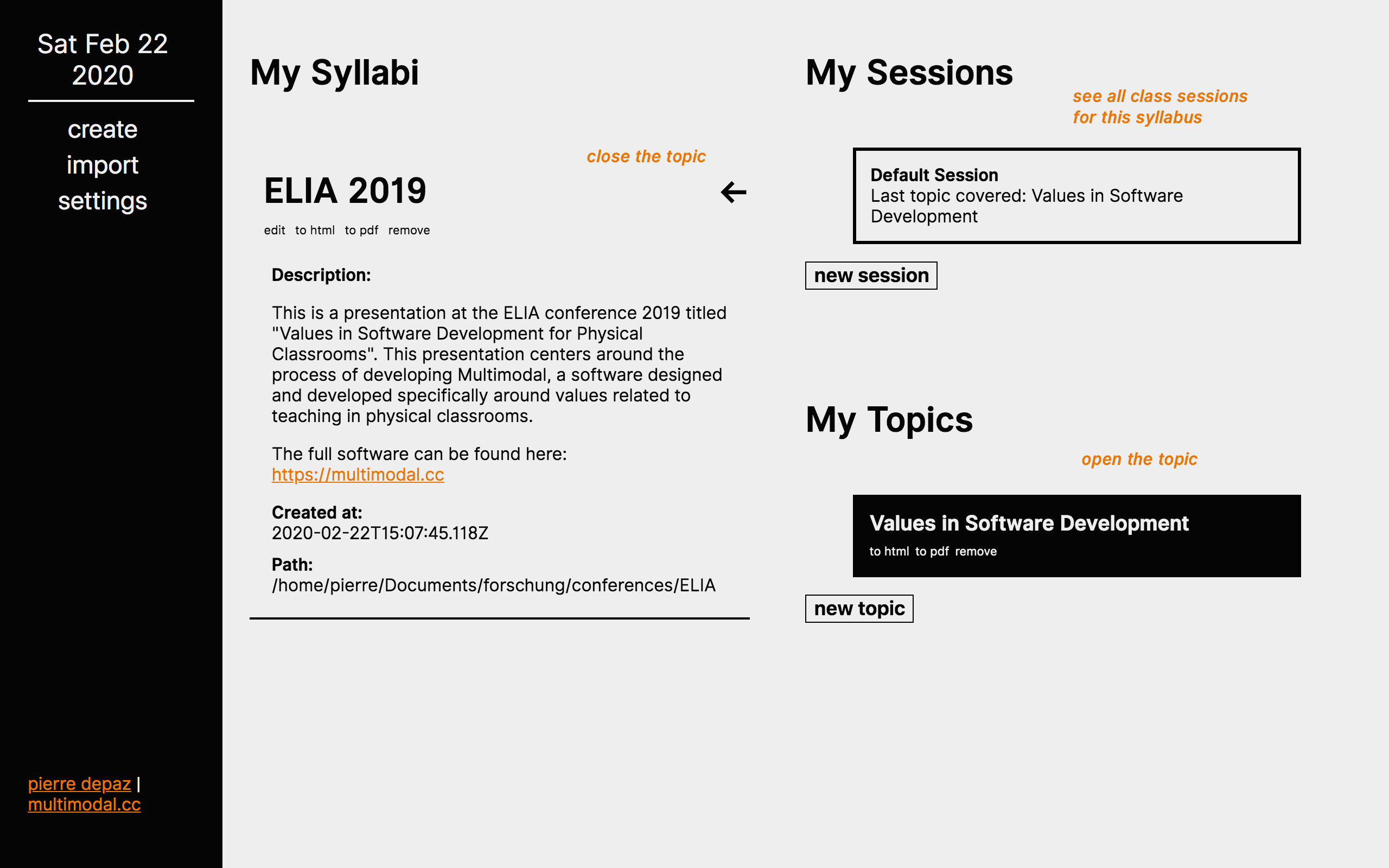Select 'settings' from the left sidebar menu
Viewport: 1389px width, 868px height.
(x=101, y=200)
